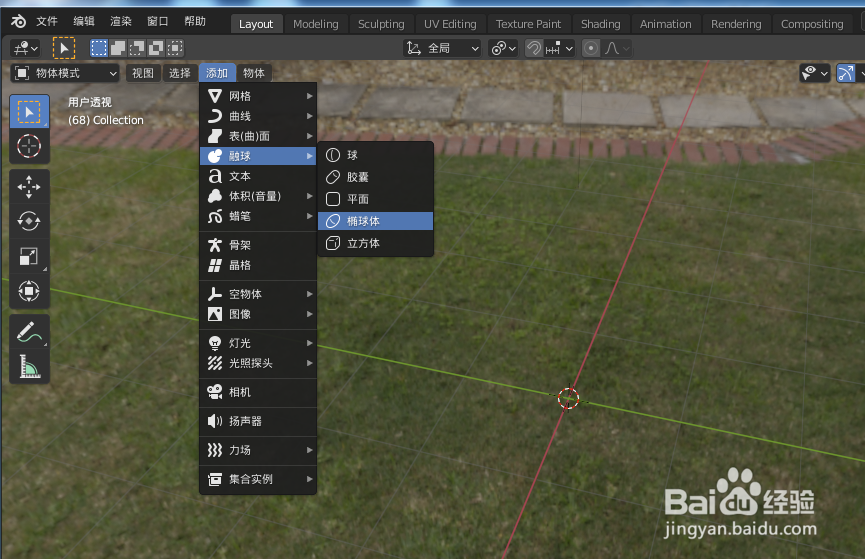
Task: Expand the 力场 force field submenu
Action: (258, 450)
